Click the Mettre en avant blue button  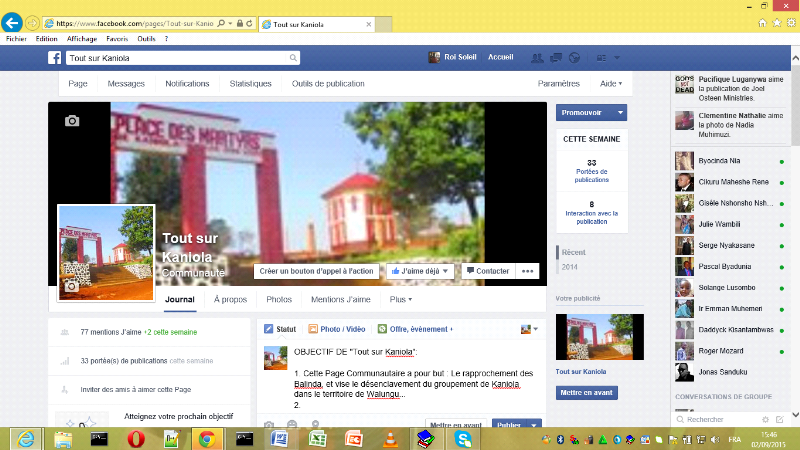tap(586, 393)
